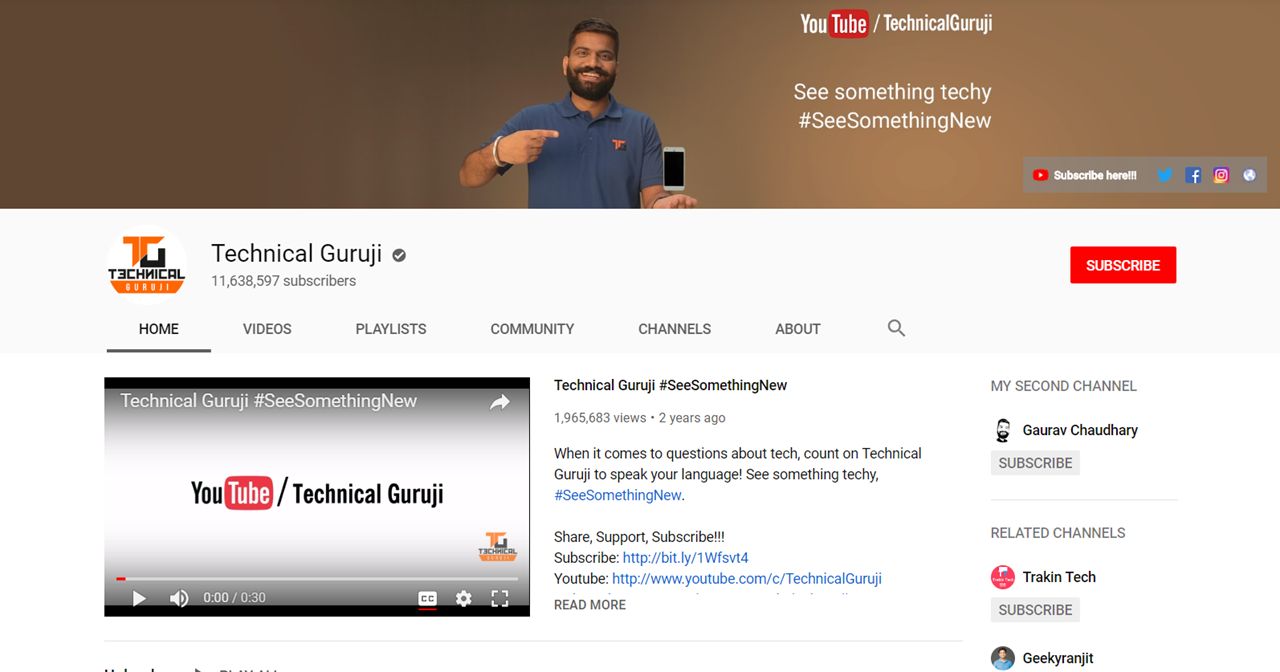Switch to the VIDEOS tab
Screen dimensions: 1280x672
click(267, 329)
